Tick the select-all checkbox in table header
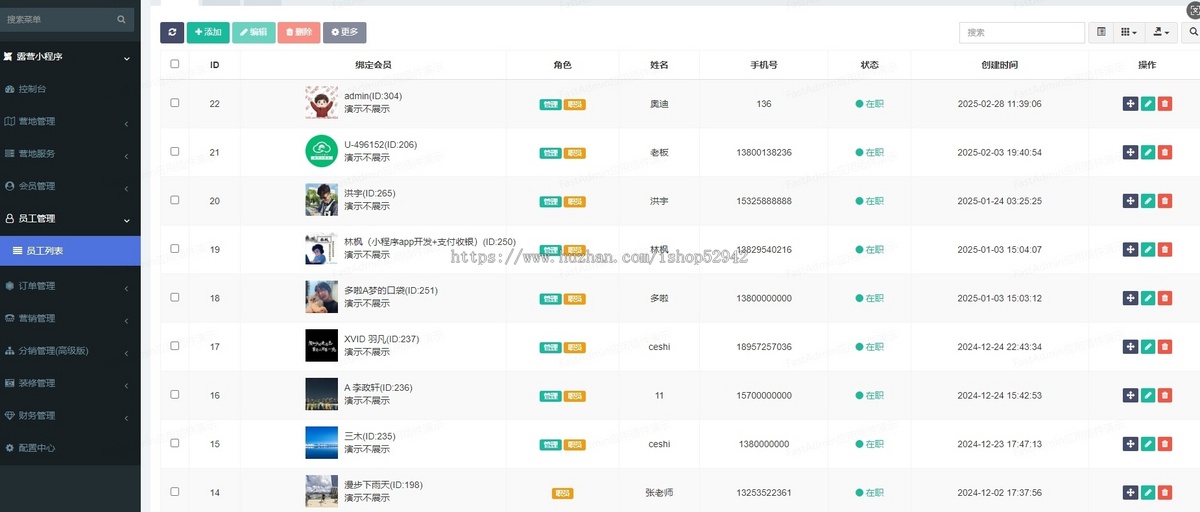The height and width of the screenshot is (512, 1200). point(175,64)
